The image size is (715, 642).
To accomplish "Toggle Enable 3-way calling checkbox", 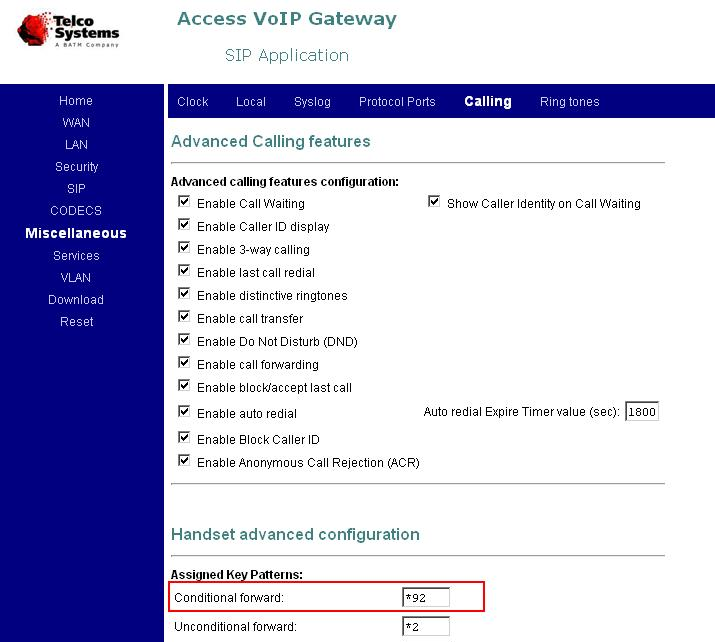I will (184, 248).
